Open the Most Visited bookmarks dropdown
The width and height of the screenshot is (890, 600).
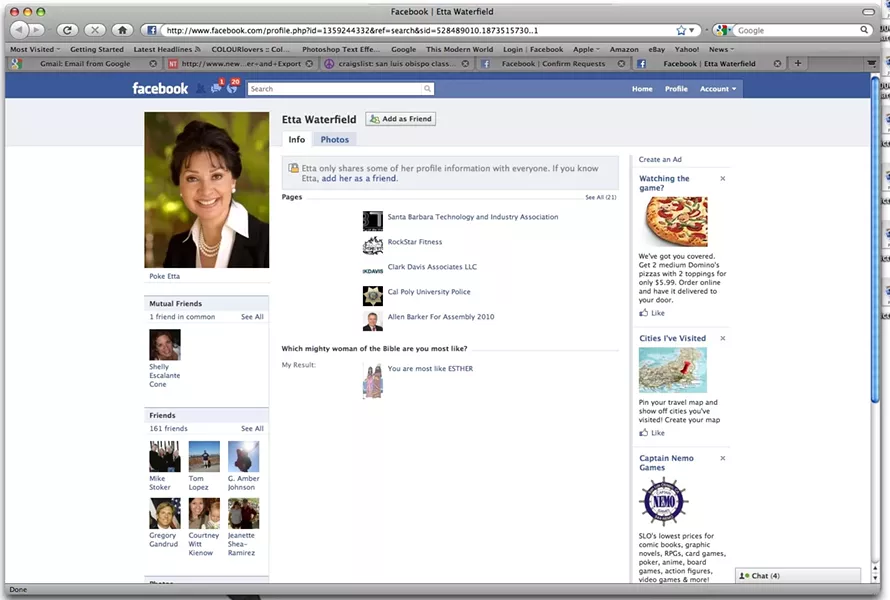click(35, 49)
